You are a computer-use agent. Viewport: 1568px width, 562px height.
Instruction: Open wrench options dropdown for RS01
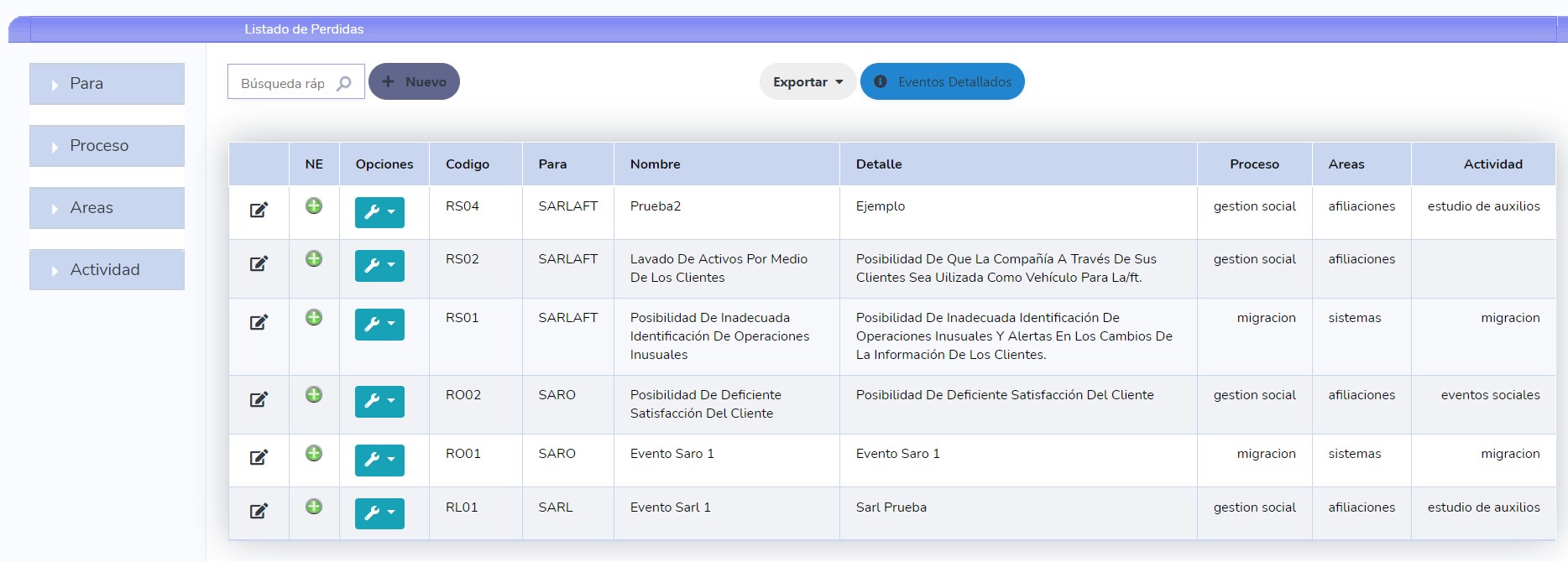point(379,324)
